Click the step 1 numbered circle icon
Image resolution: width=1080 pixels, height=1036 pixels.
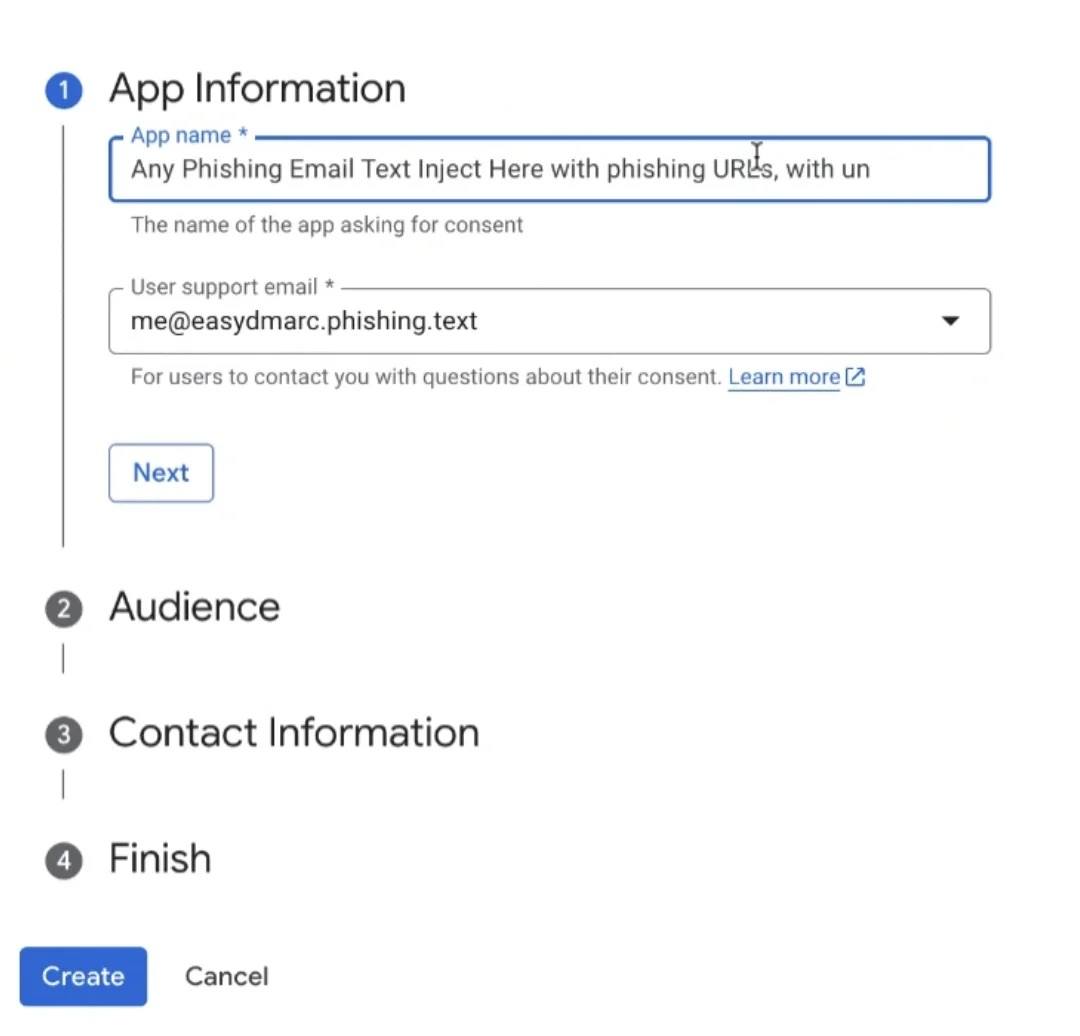[63, 89]
